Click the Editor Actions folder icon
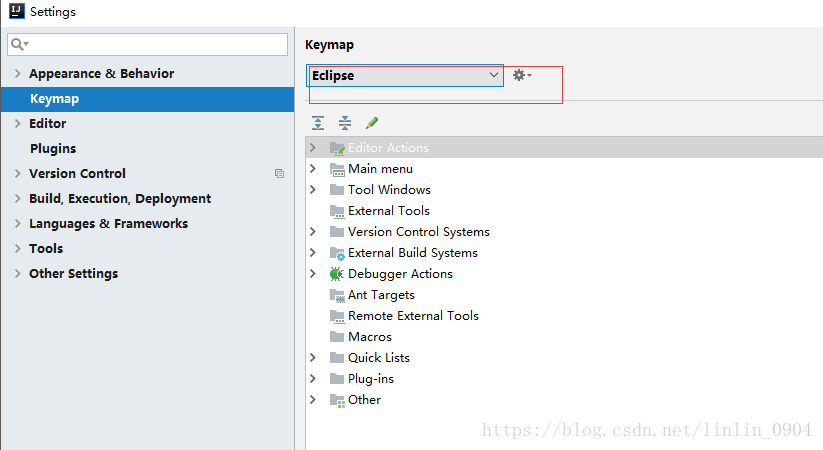 click(x=337, y=148)
